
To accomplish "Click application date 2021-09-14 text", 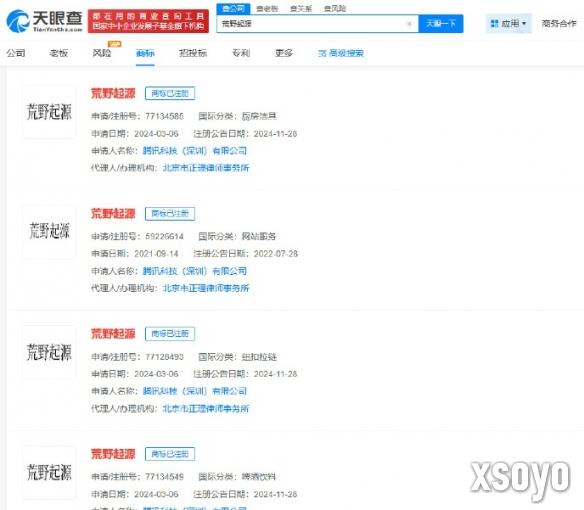I will [x=156, y=254].
